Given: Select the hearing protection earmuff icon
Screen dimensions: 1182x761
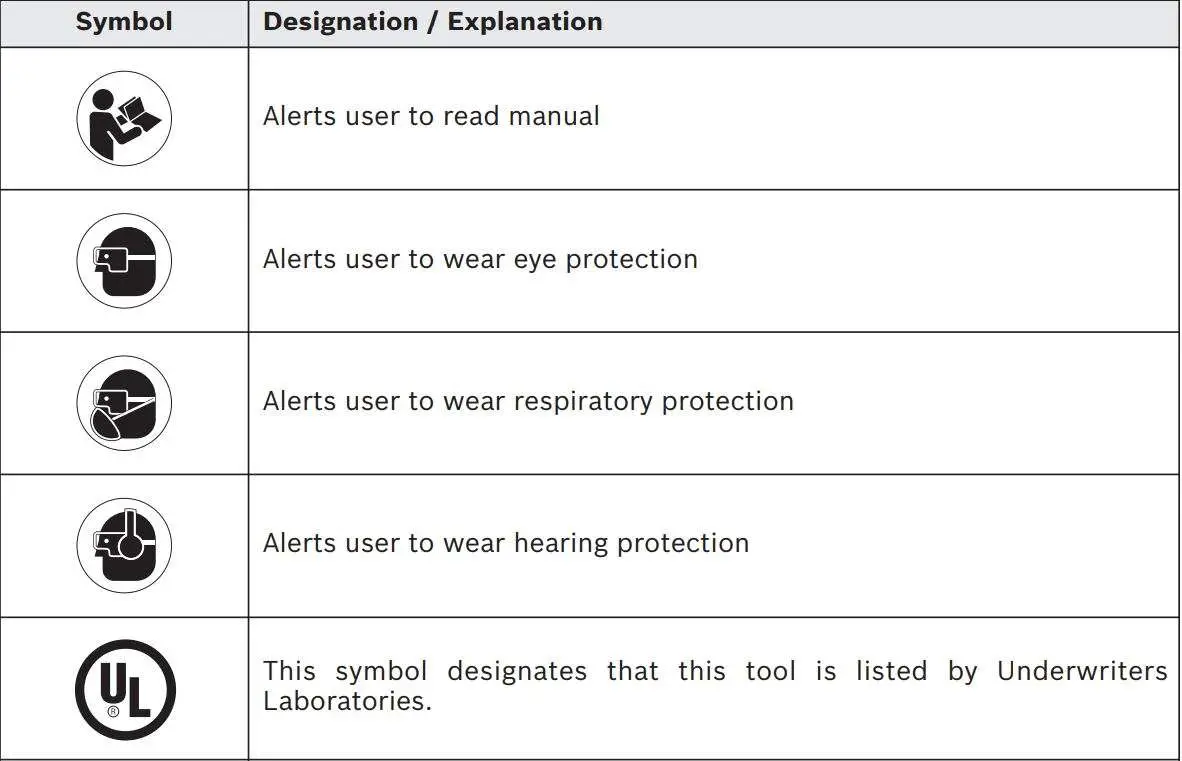Looking at the screenshot, I should point(124,545).
